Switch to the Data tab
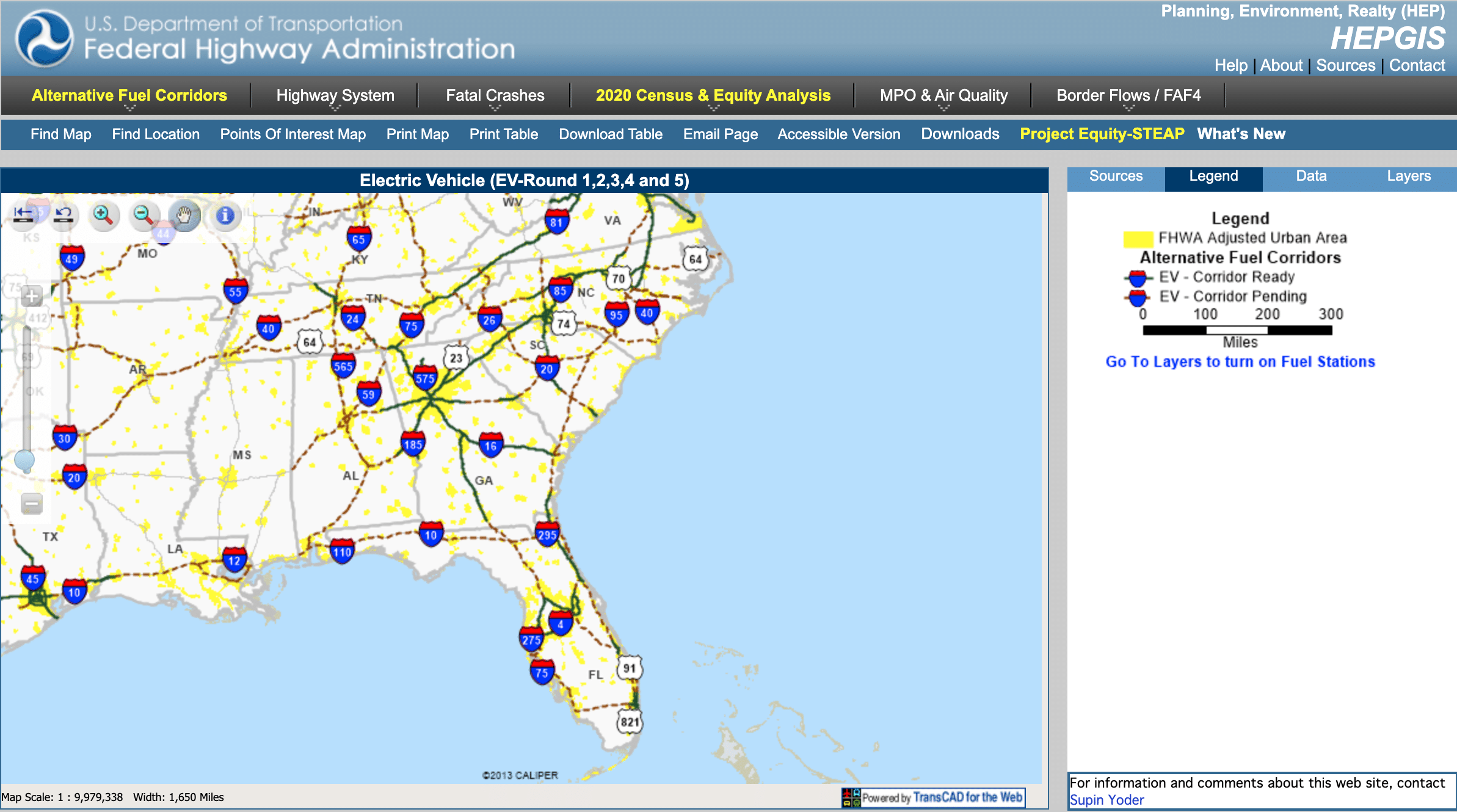 pyautogui.click(x=1311, y=176)
